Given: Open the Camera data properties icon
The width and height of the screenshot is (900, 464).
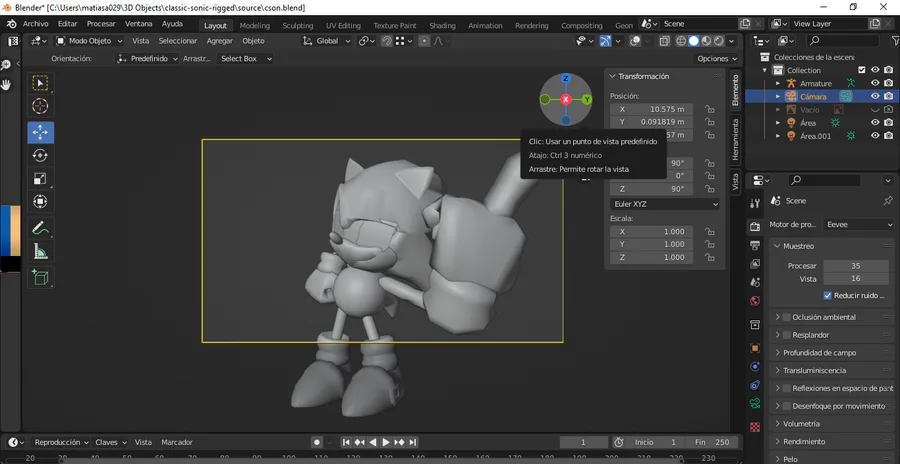Looking at the screenshot, I should coord(755,404).
